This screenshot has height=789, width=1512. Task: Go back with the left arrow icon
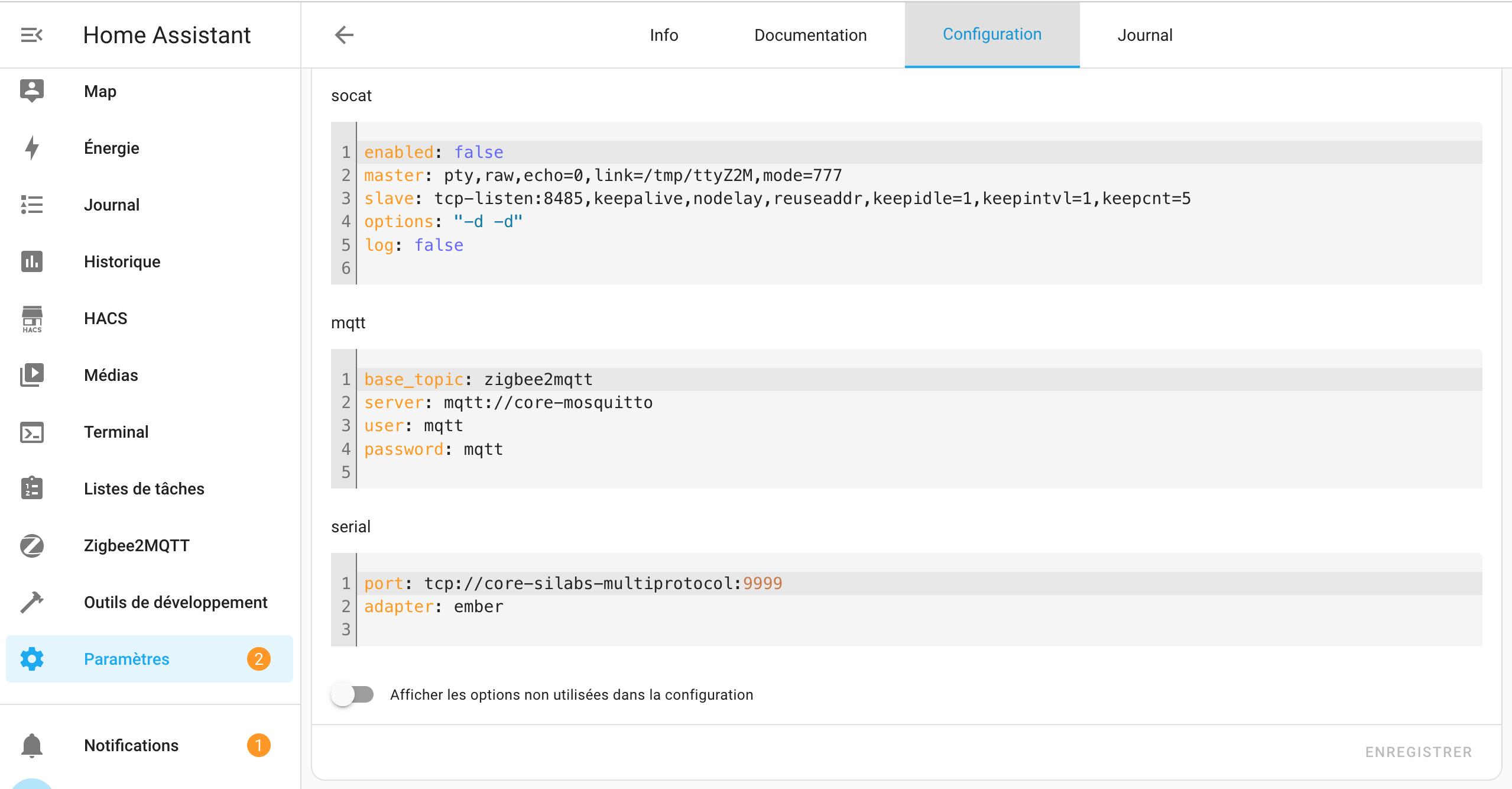click(x=344, y=35)
